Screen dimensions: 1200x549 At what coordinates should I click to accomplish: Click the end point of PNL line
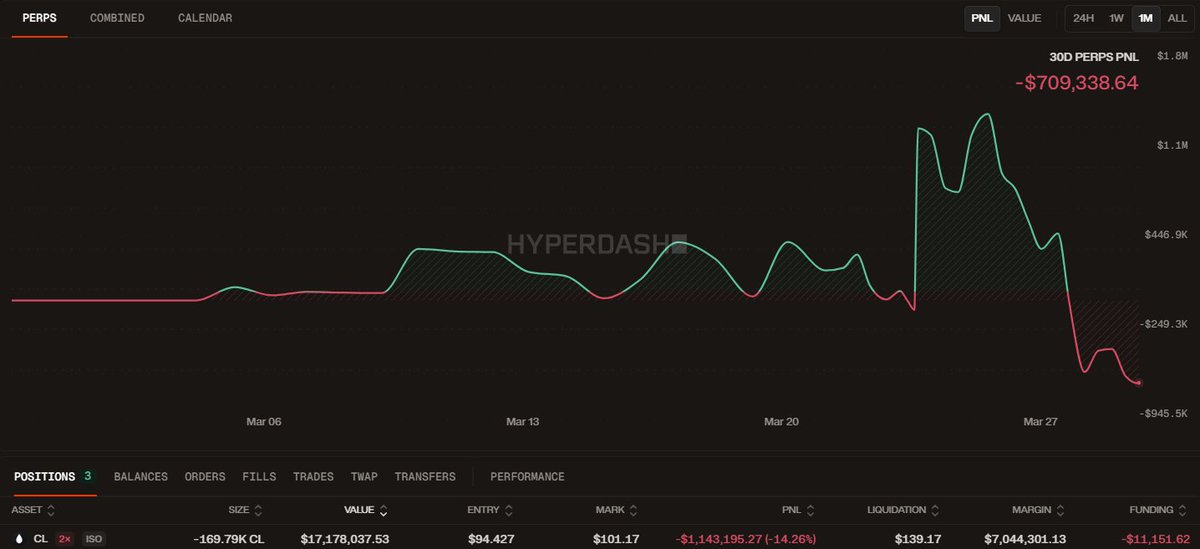(x=1139, y=383)
